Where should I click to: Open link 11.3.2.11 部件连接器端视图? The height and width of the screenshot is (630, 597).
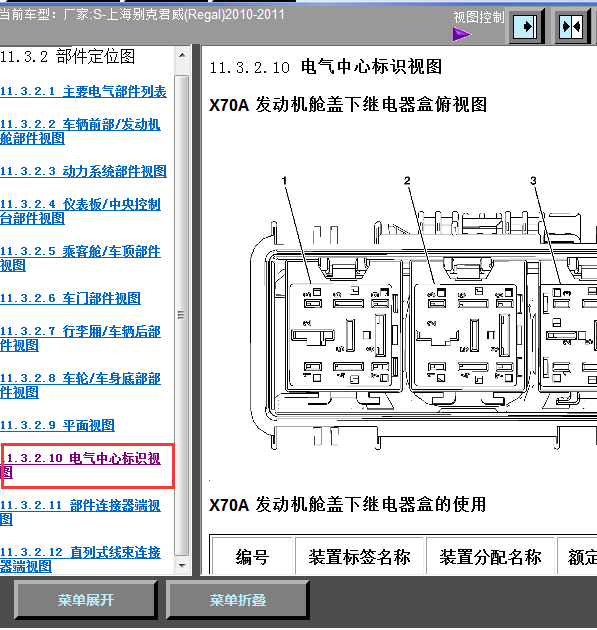point(80,512)
